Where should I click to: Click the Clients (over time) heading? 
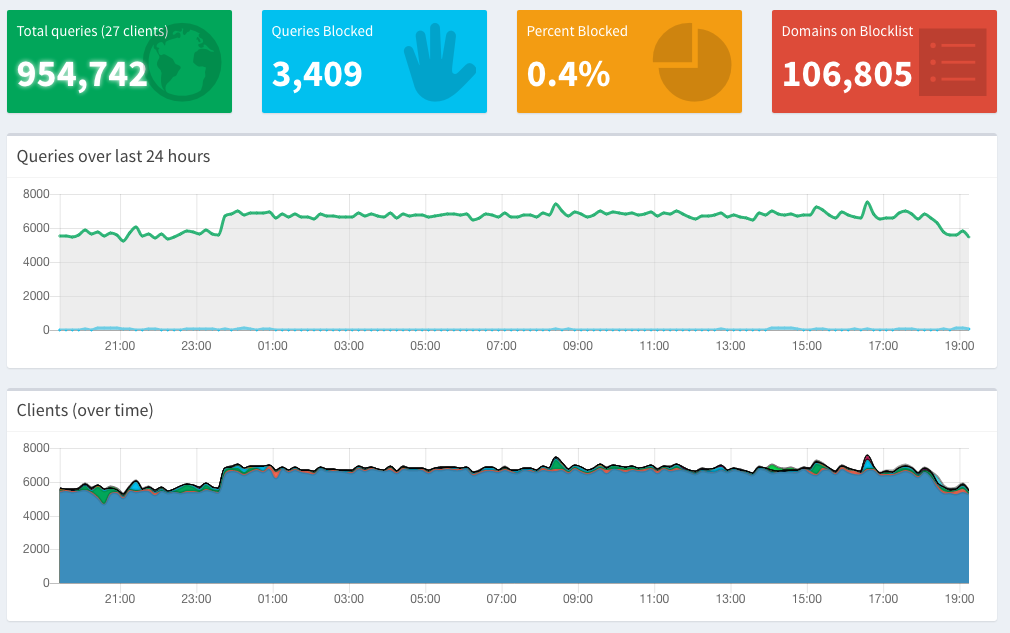85,410
